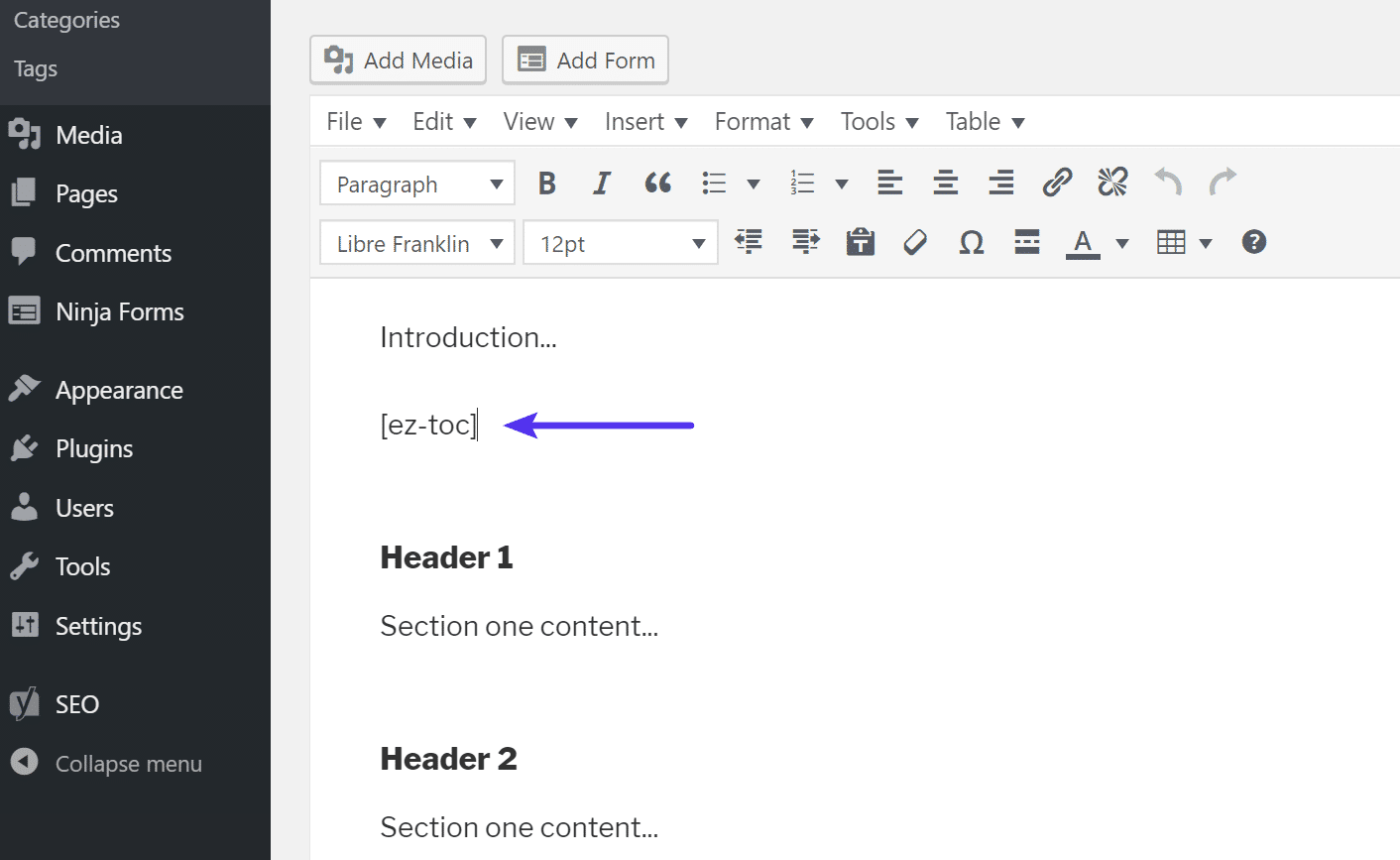
Task: Insert a hyperlink
Action: tap(1057, 183)
